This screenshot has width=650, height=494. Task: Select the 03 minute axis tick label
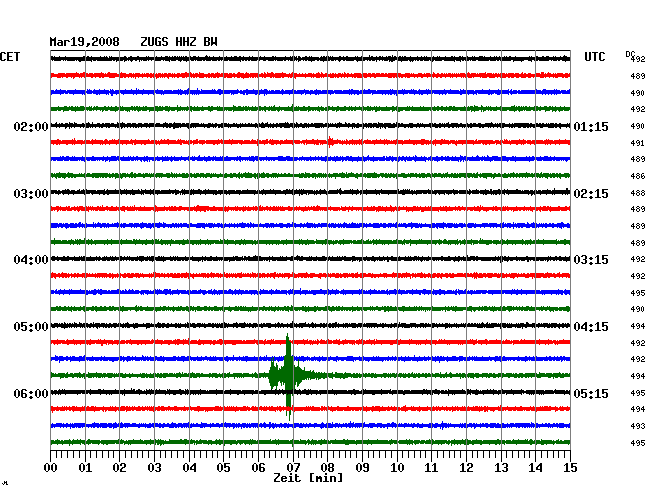(x=154, y=468)
